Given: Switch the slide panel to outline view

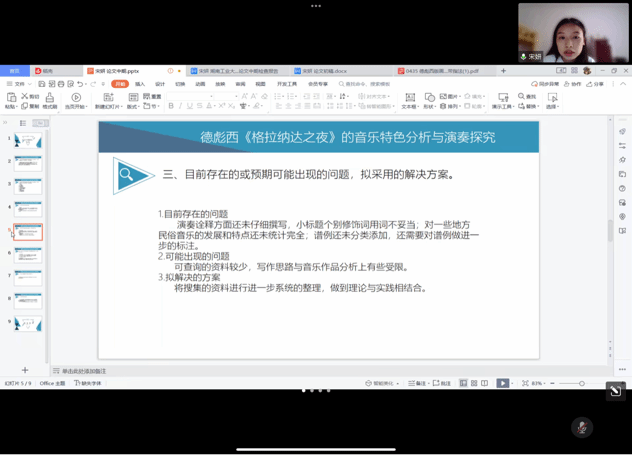Looking at the screenshot, I should (23, 123).
